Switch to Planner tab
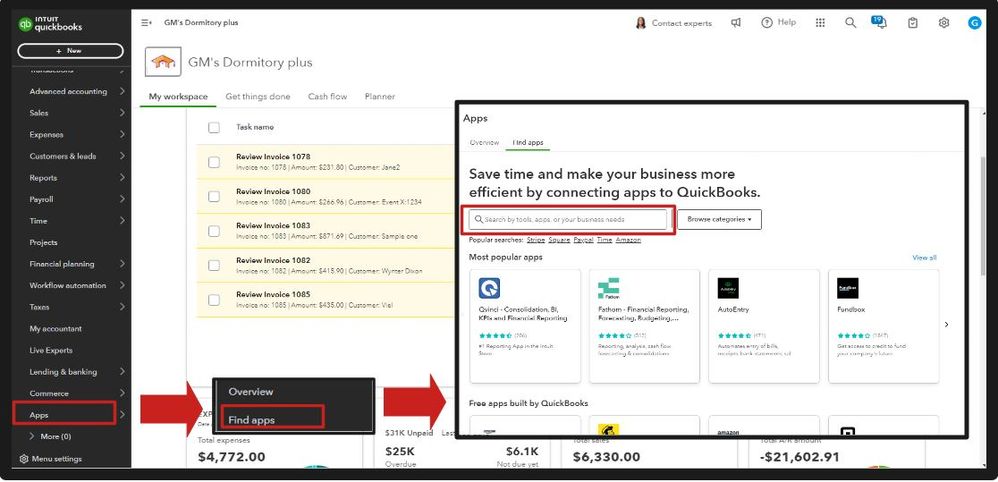The image size is (998, 482). pyautogui.click(x=380, y=97)
